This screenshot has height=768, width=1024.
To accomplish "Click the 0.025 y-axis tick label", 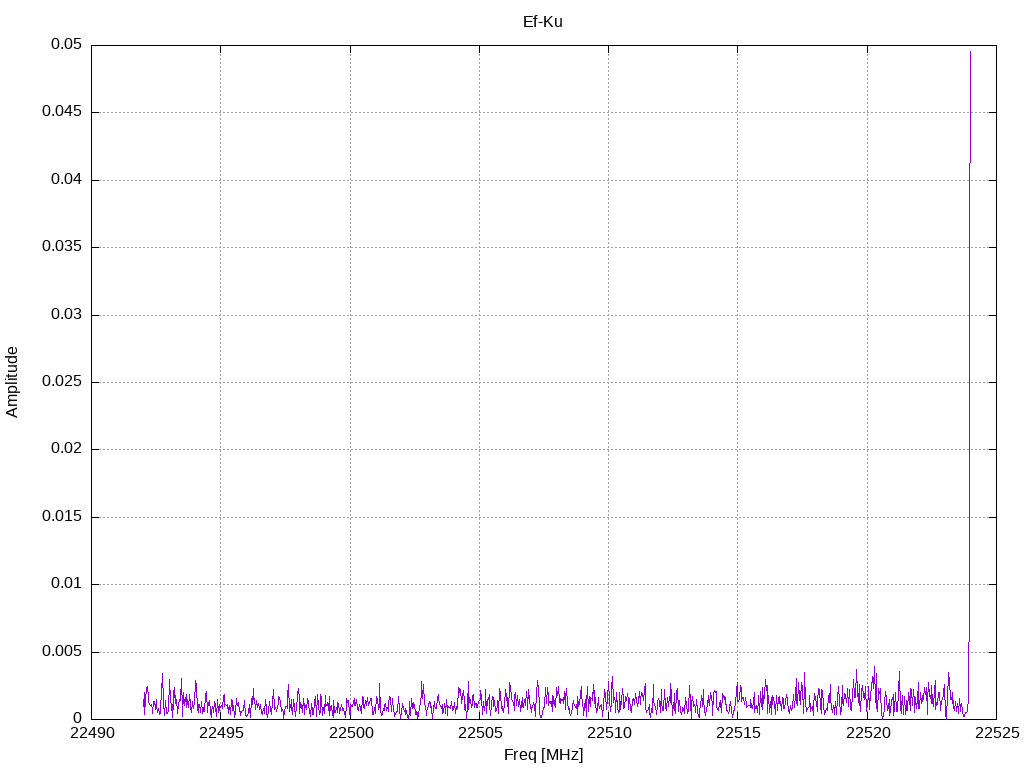I will (x=62, y=382).
